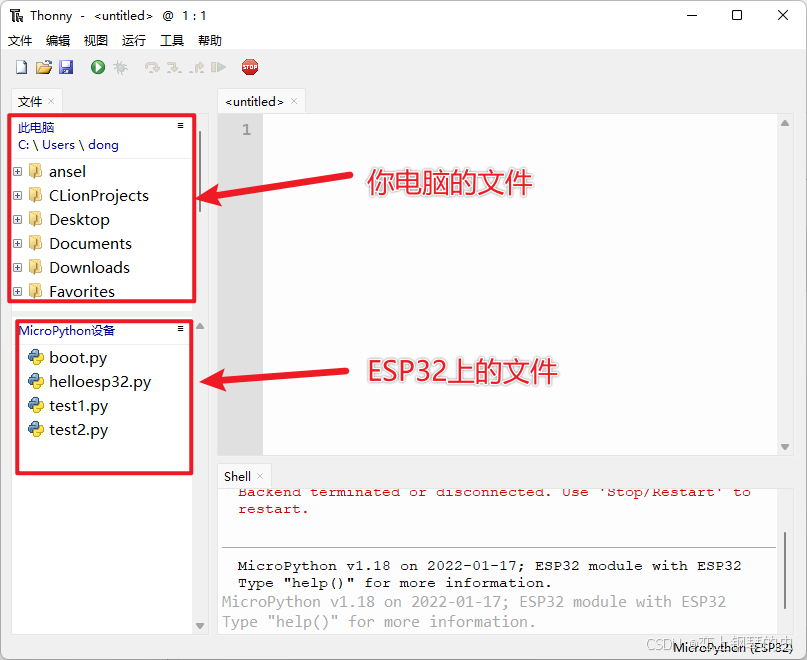
Task: Click the MicroPython (ESP32) interpreter selector
Action: click(x=732, y=647)
